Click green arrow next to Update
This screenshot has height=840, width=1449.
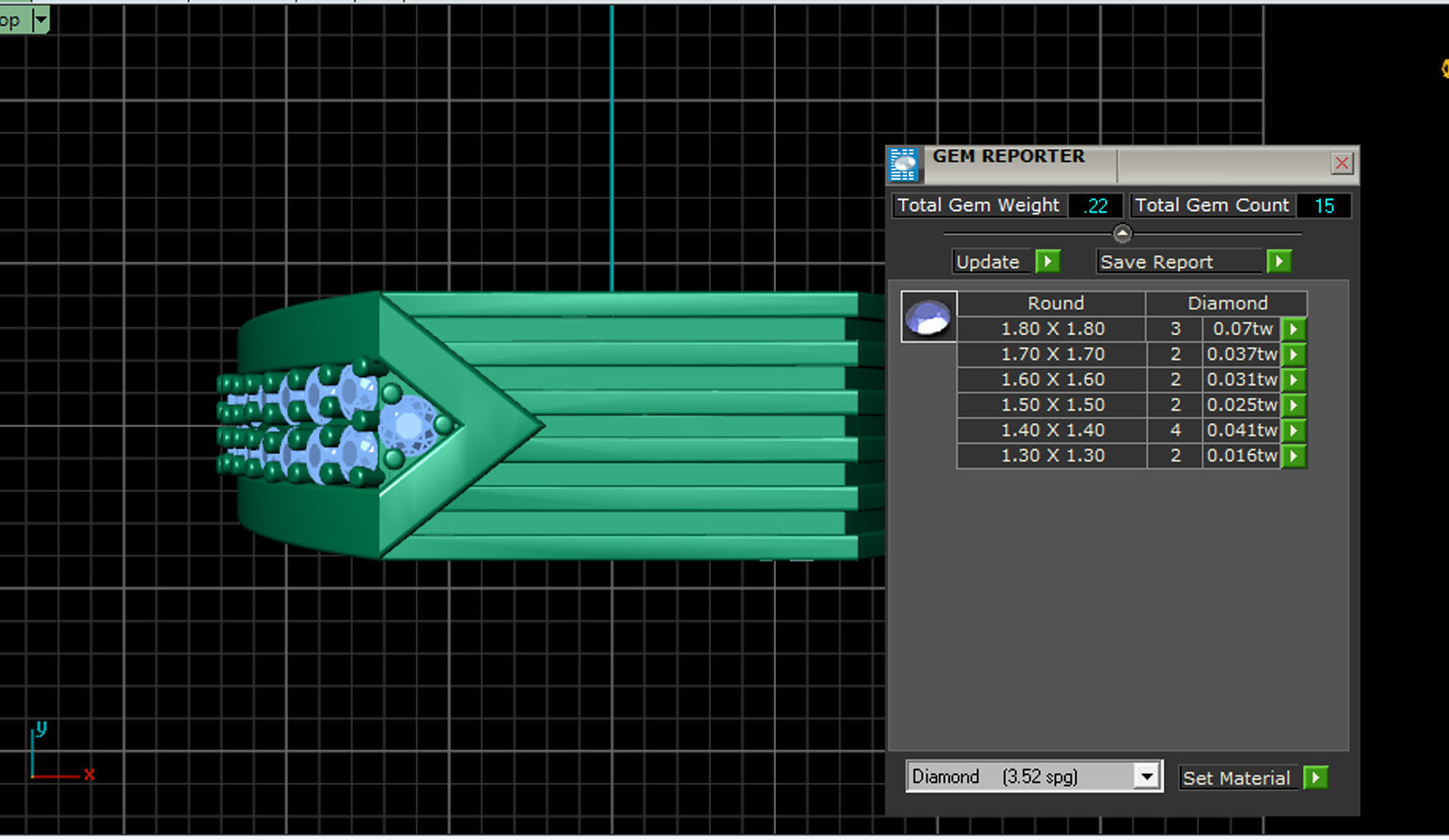[1048, 261]
